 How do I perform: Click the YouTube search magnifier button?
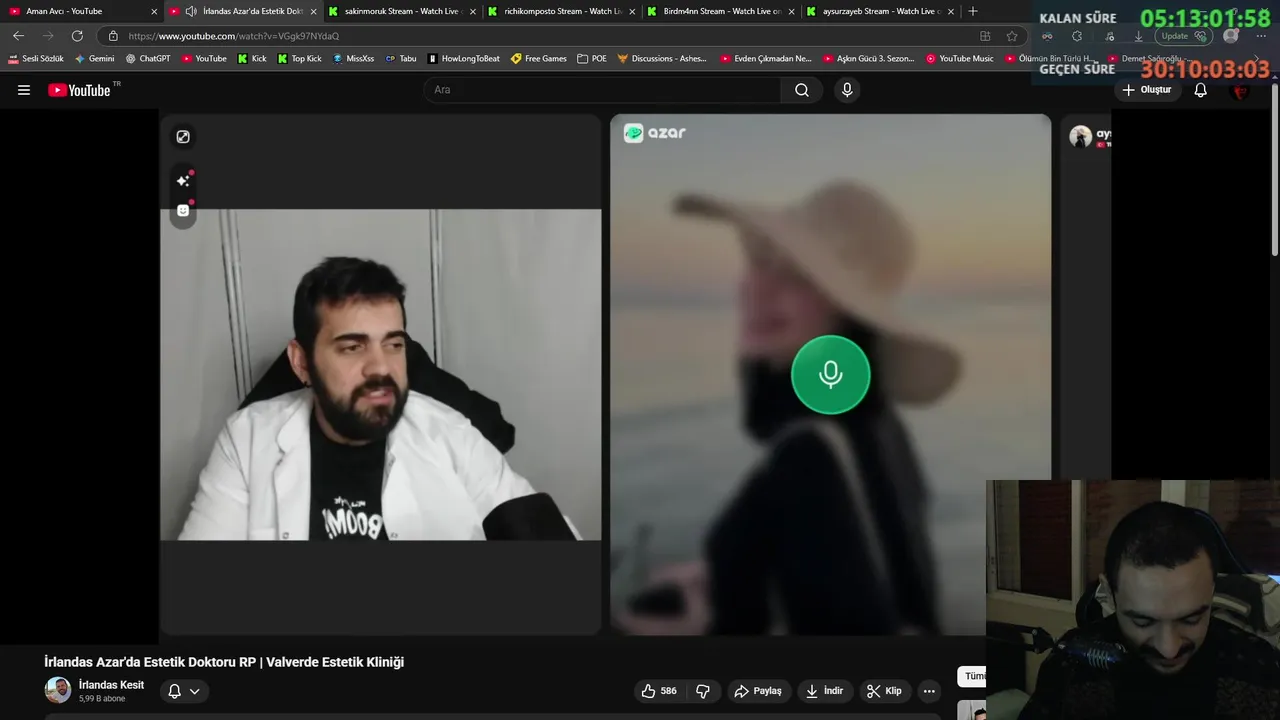tap(802, 90)
